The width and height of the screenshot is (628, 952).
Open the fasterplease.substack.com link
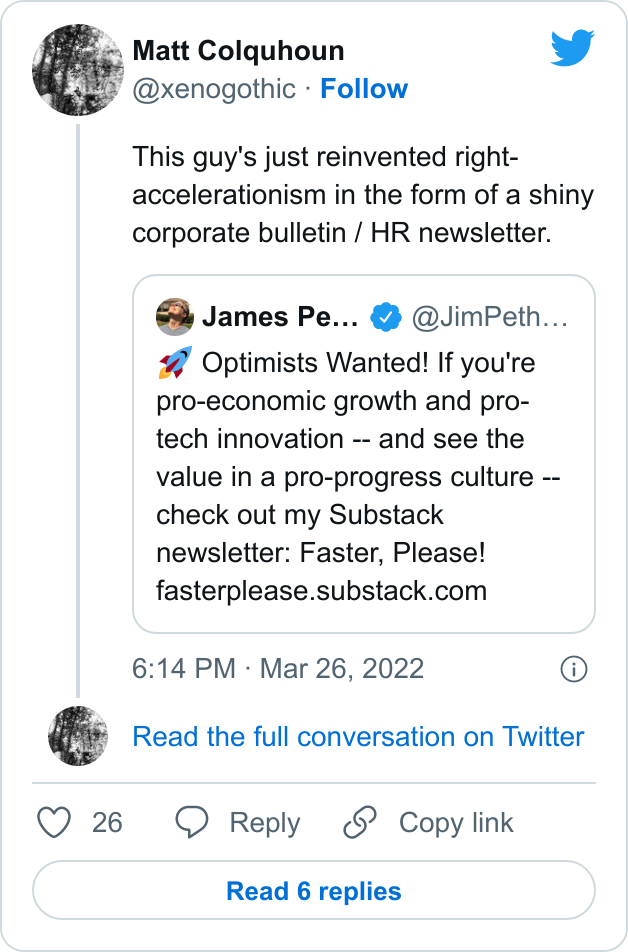321,590
